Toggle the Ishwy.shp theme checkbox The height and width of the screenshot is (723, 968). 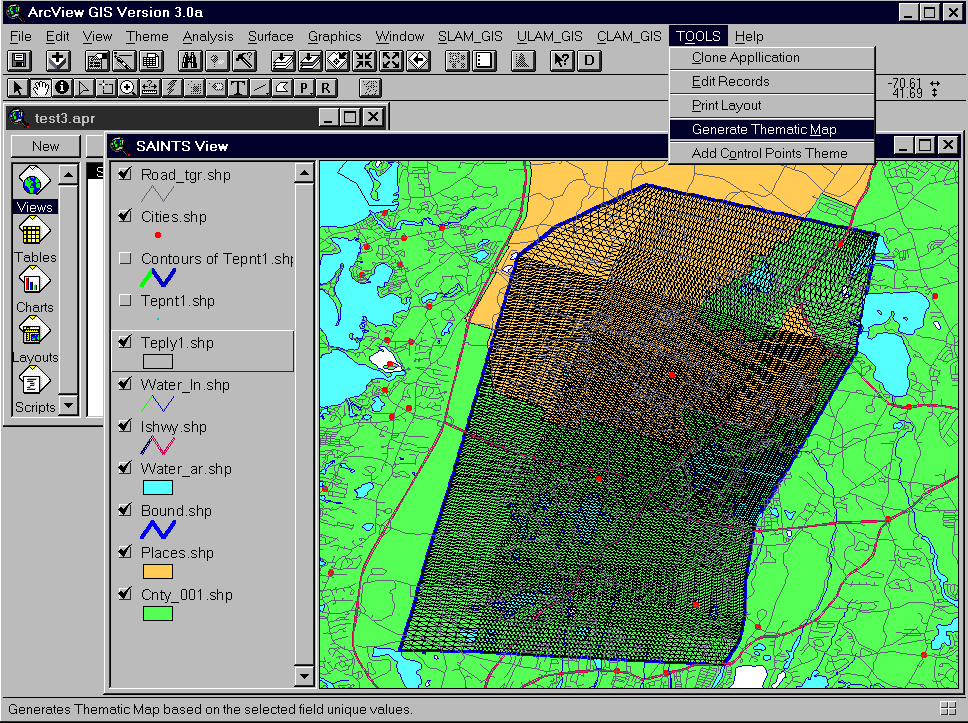(x=125, y=426)
